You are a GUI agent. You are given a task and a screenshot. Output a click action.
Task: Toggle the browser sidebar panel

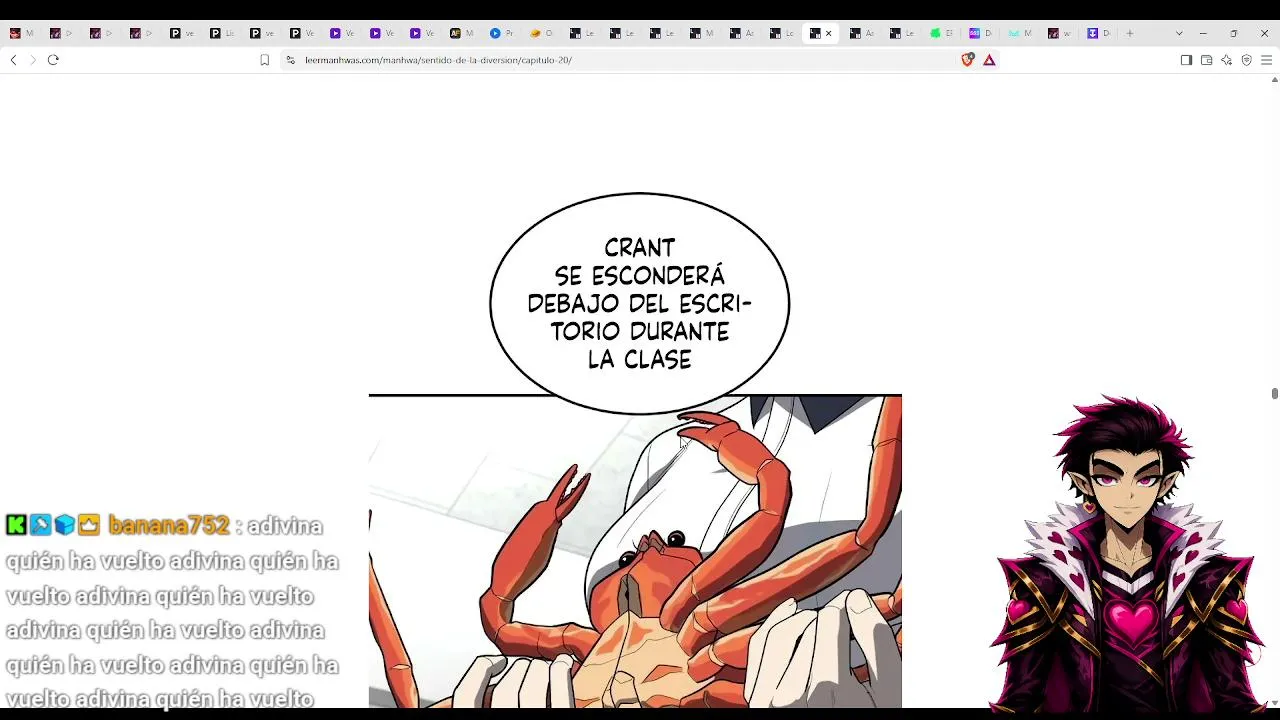(x=1186, y=60)
